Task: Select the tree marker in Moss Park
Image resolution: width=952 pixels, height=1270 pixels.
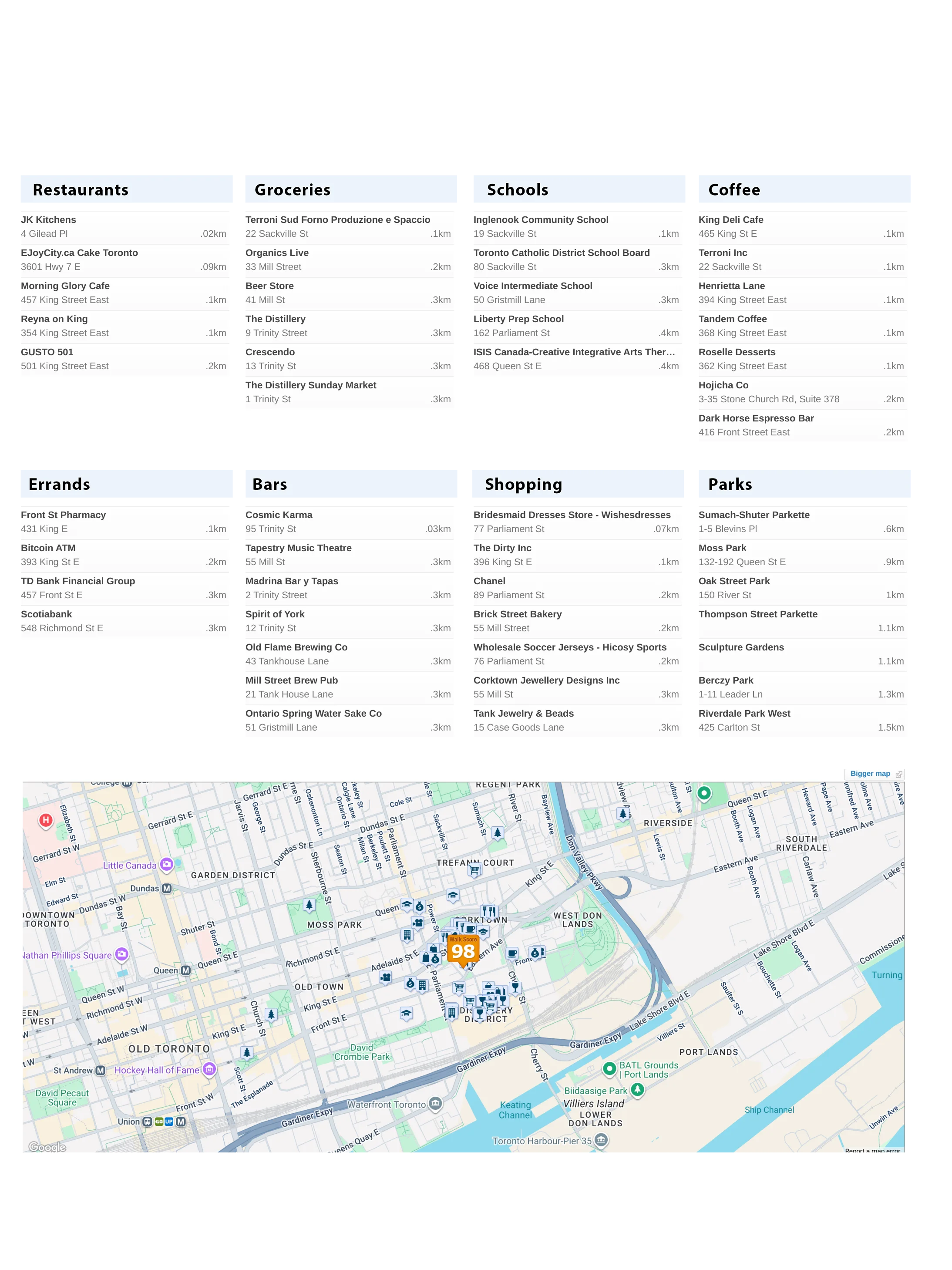Action: [309, 906]
